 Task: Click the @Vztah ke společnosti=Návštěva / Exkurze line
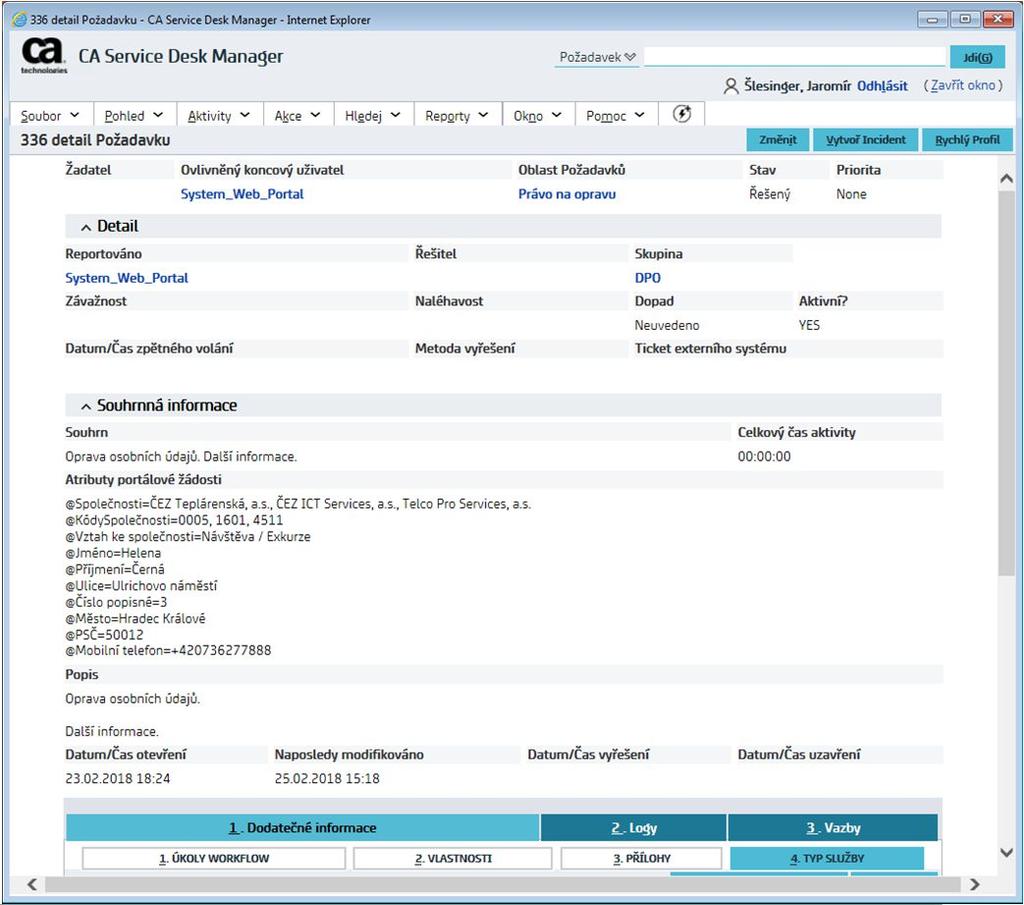[188, 537]
